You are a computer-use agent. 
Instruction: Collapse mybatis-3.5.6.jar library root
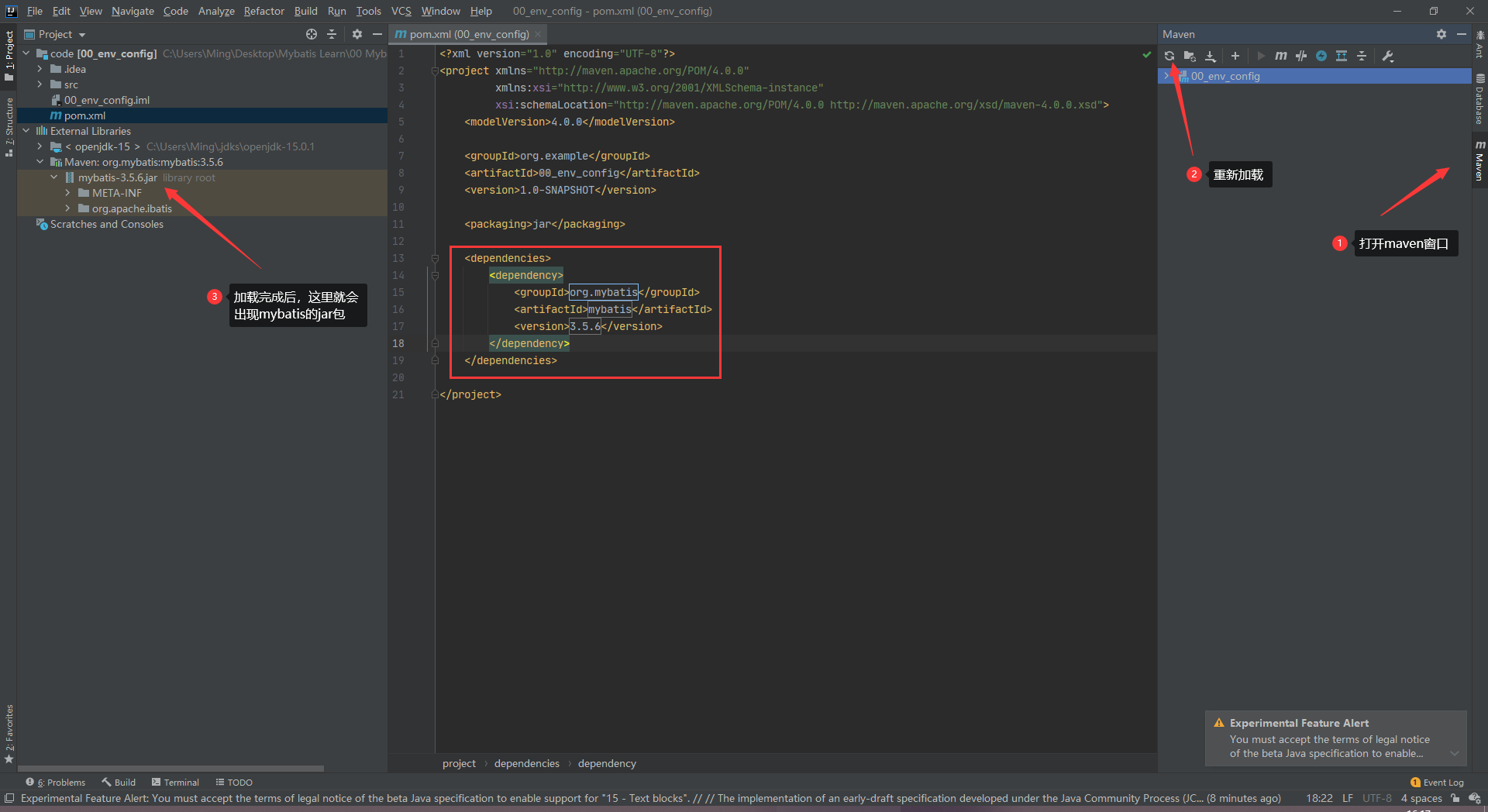click(54, 177)
